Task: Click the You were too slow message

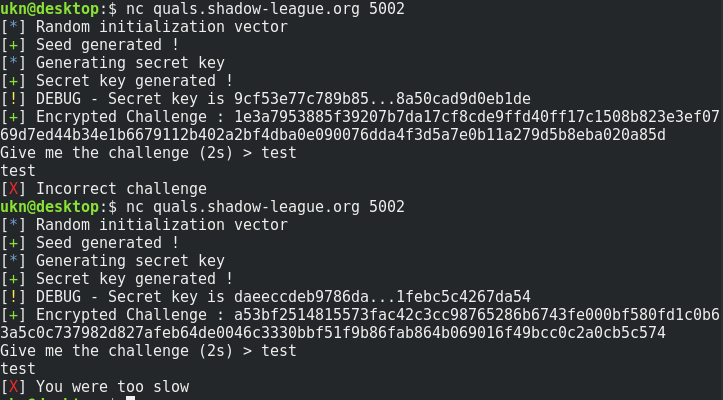Action: coord(113,387)
